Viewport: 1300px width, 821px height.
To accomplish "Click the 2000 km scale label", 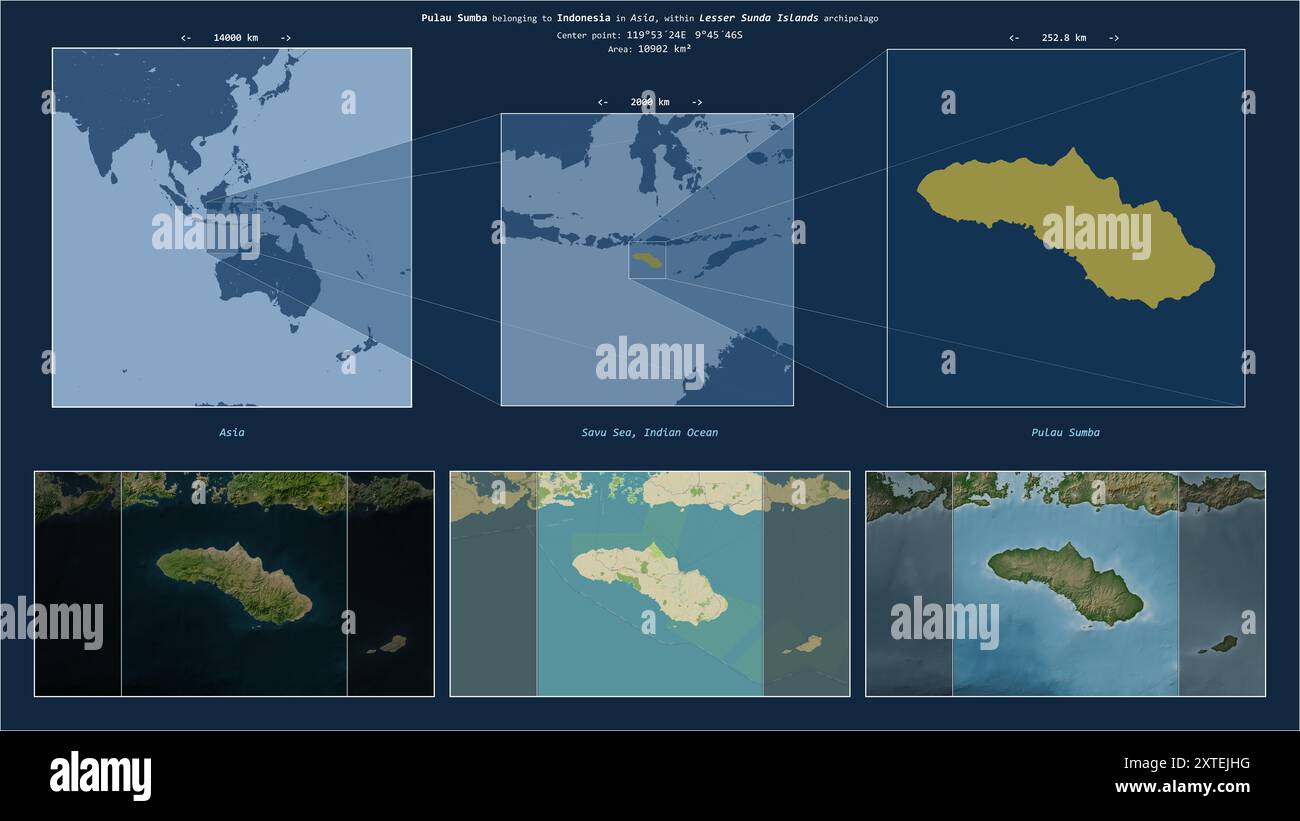I will point(650,102).
